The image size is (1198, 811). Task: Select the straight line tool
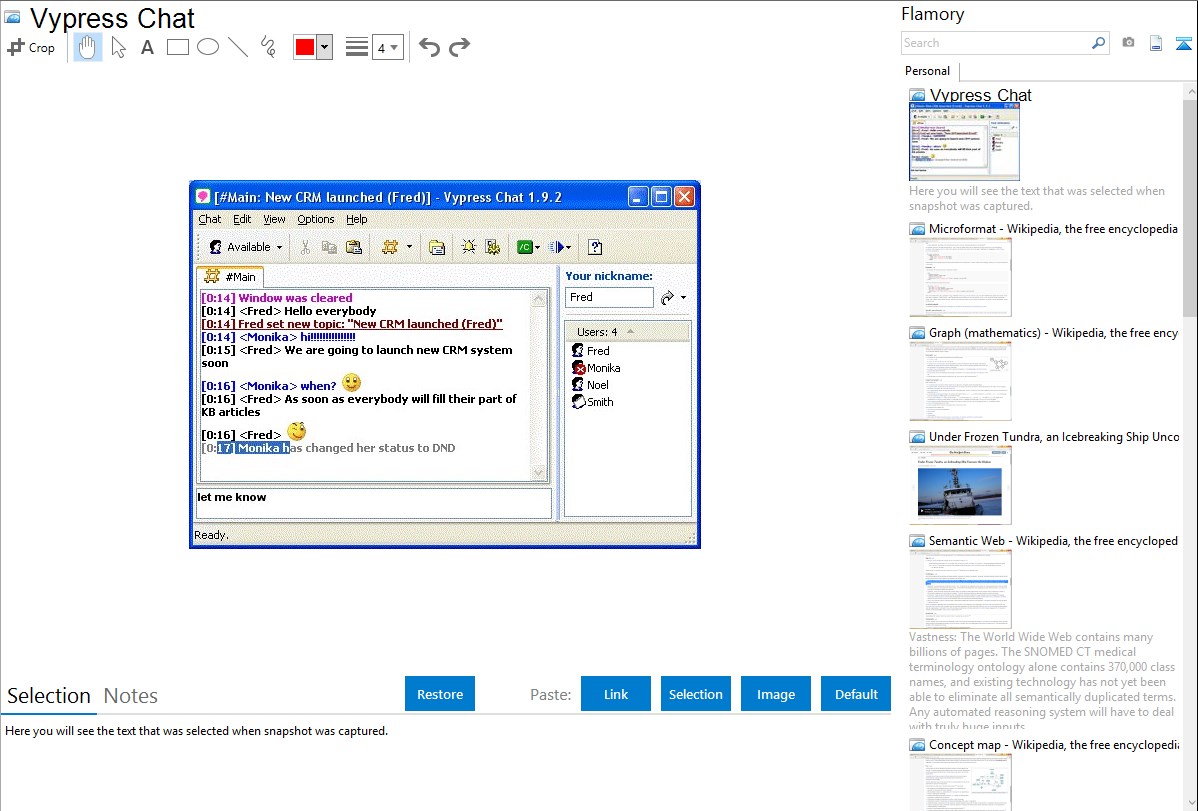pos(238,47)
